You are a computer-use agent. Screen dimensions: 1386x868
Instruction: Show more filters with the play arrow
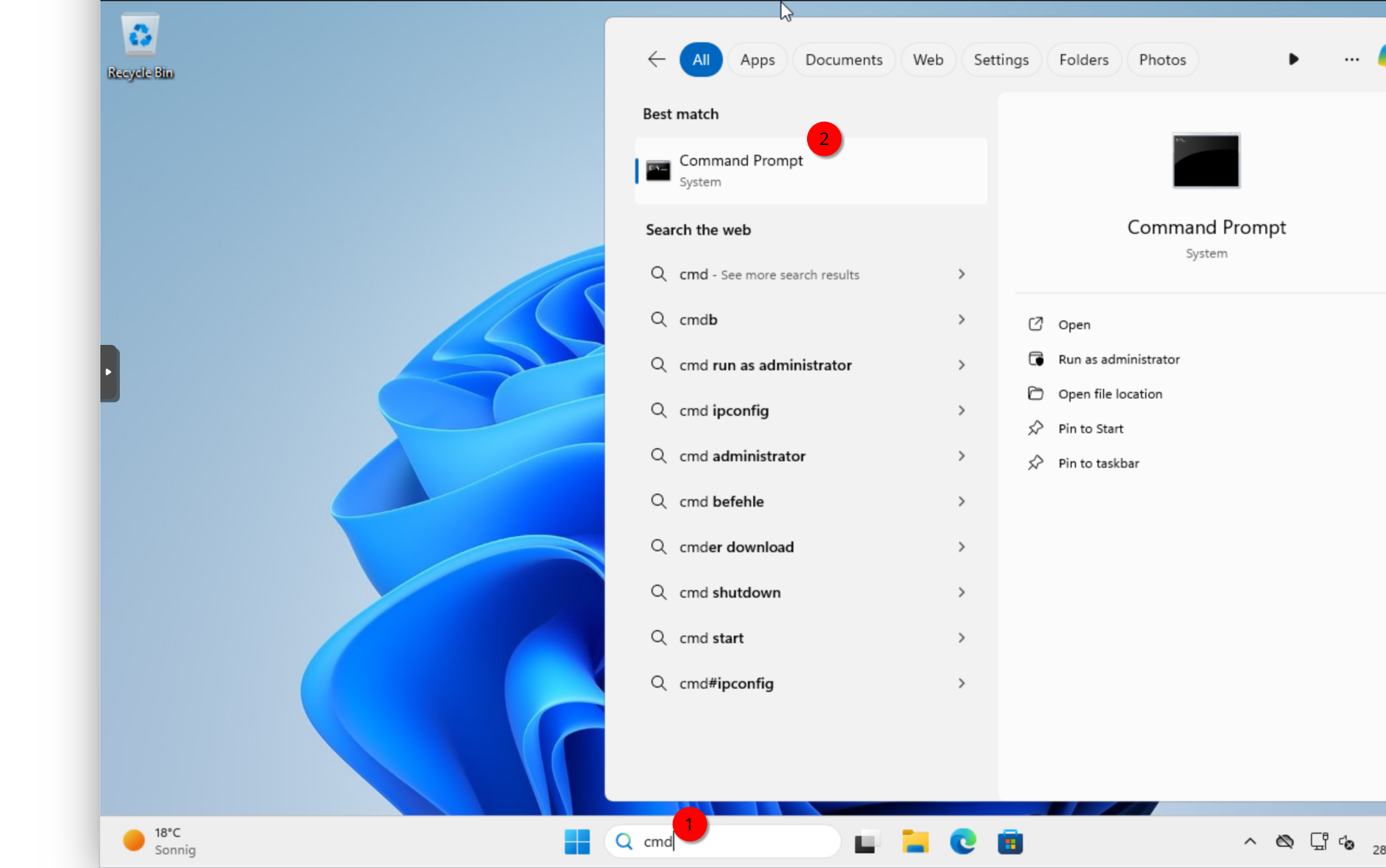pos(1294,59)
